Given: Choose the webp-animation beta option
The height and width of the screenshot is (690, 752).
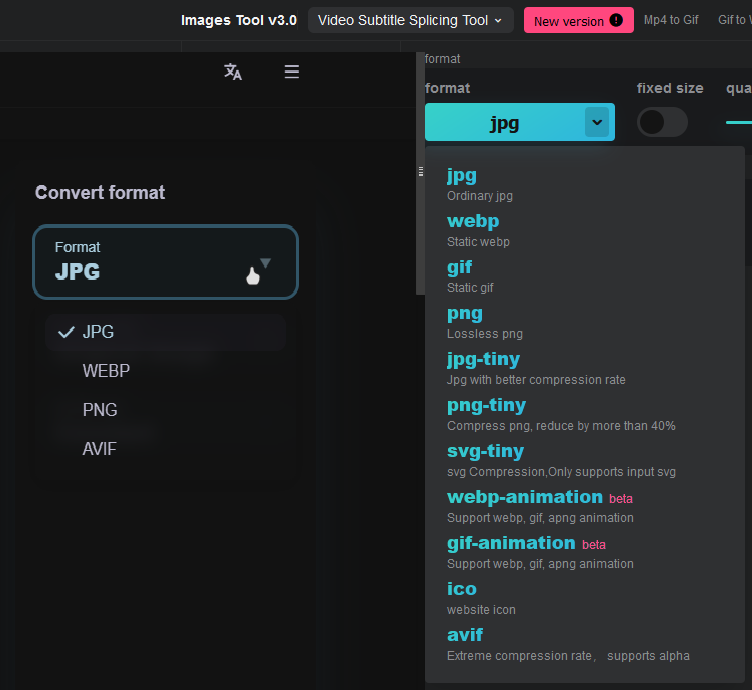Looking at the screenshot, I should pos(584,506).
